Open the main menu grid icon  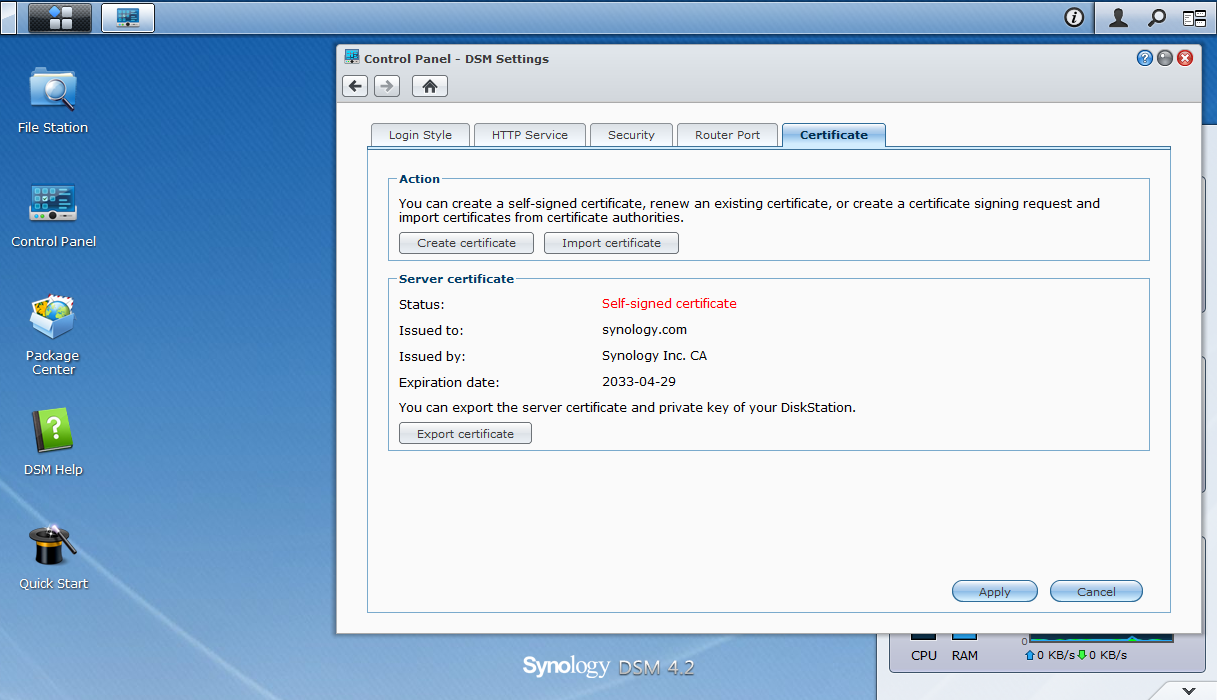coord(60,17)
